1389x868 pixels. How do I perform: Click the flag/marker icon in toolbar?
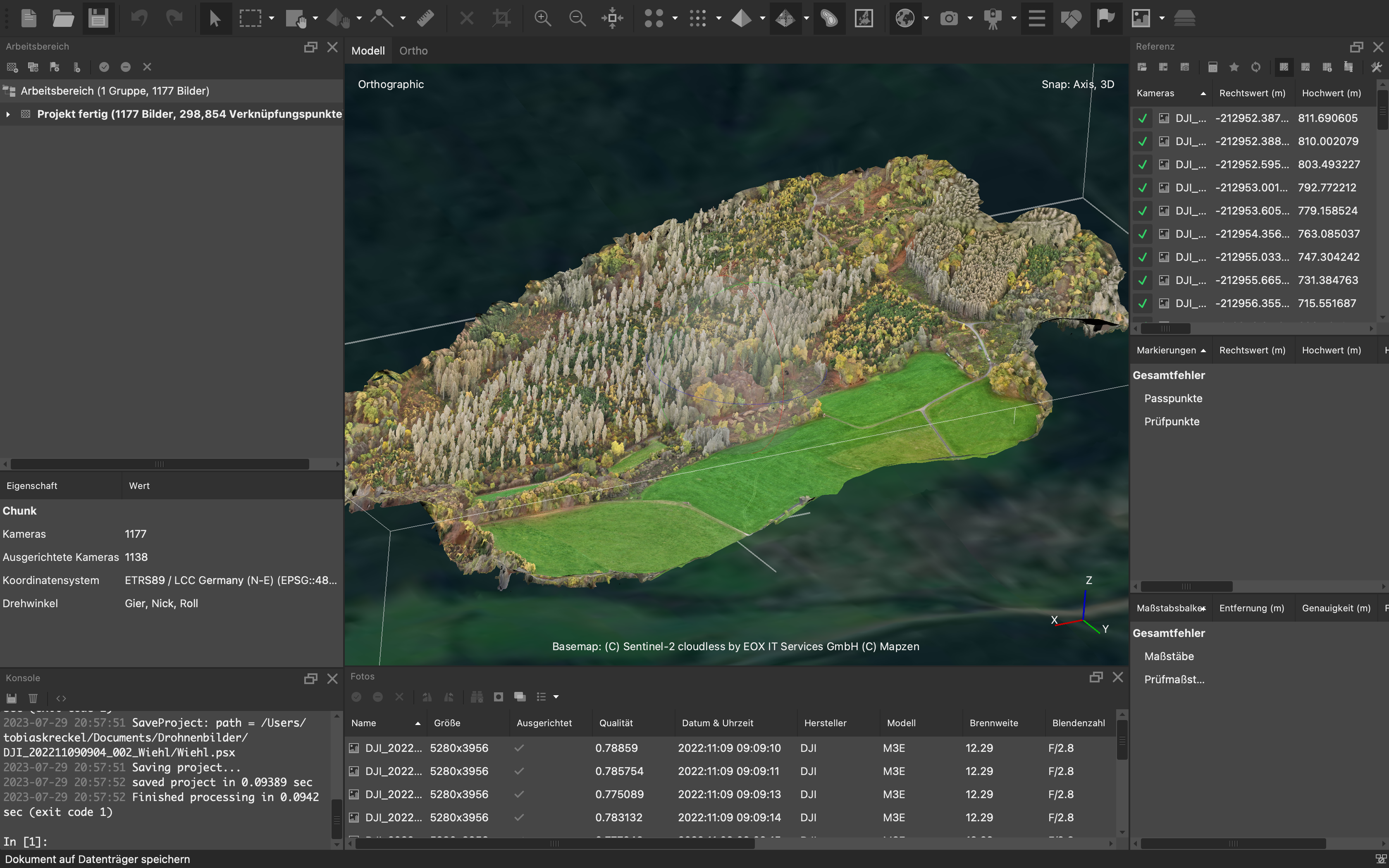(x=1106, y=18)
